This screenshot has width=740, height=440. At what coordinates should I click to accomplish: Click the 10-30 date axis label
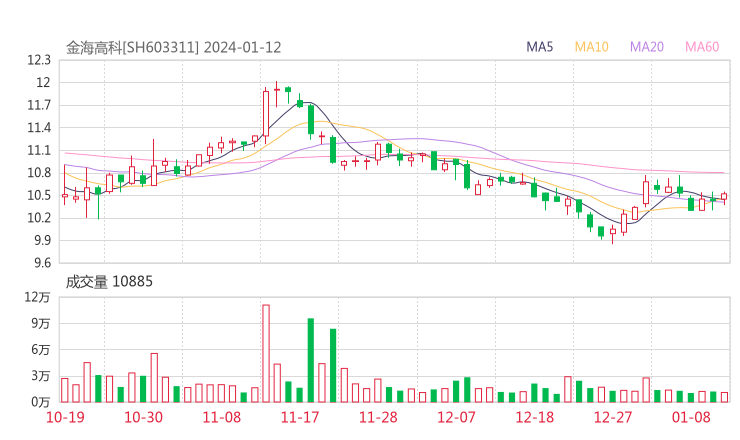pyautogui.click(x=143, y=417)
